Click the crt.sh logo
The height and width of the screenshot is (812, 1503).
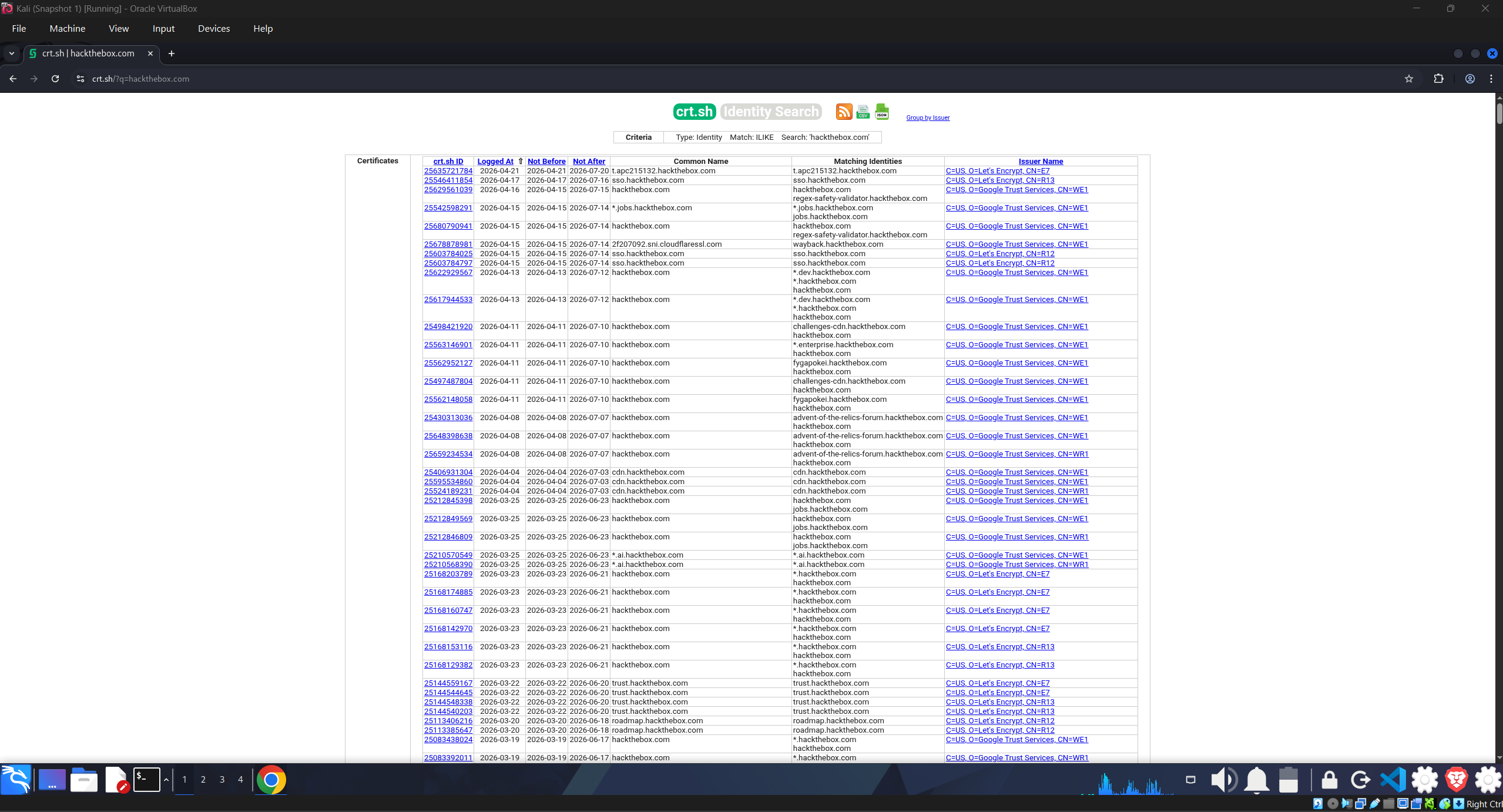(x=694, y=112)
